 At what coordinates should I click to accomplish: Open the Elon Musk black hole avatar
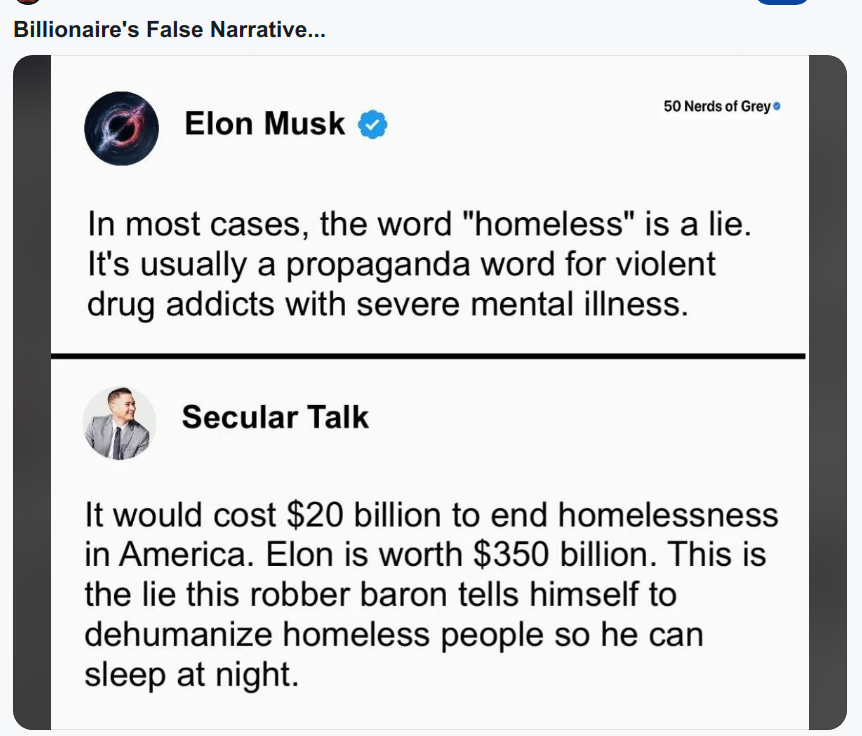click(x=121, y=129)
